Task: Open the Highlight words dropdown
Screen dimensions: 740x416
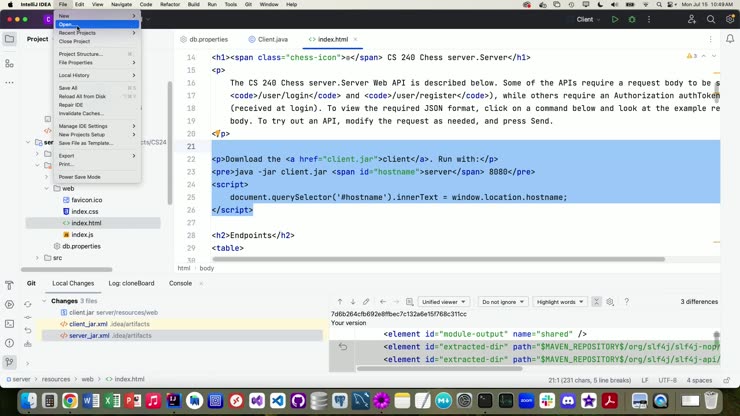Action: (560, 302)
